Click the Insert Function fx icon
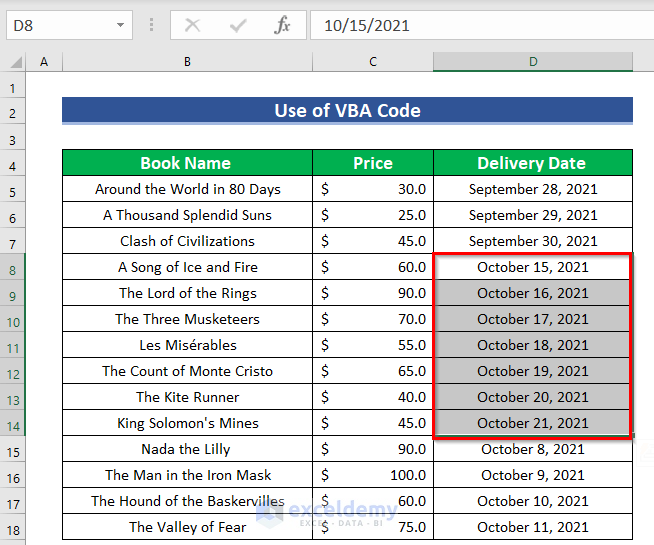 [283, 25]
